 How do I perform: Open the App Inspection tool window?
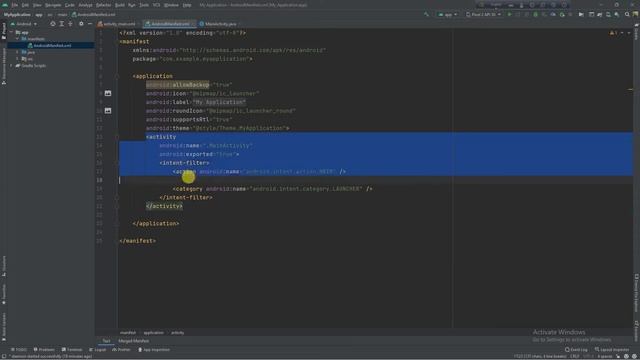154,350
